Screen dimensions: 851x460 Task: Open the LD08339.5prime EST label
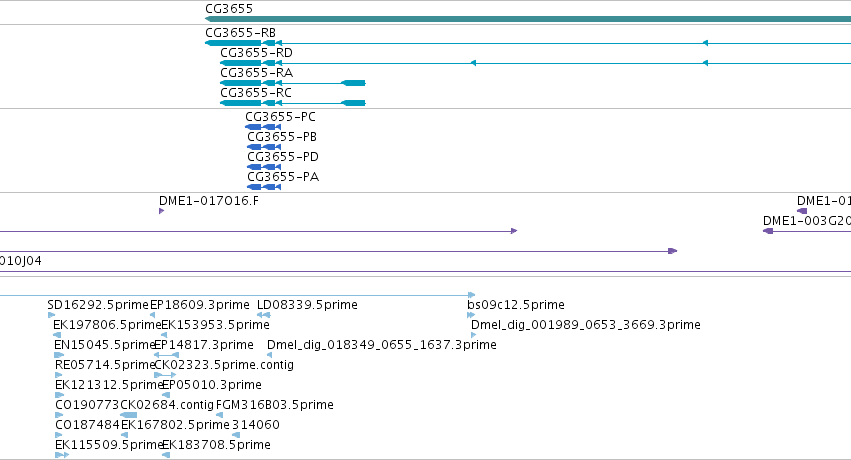tap(307, 305)
